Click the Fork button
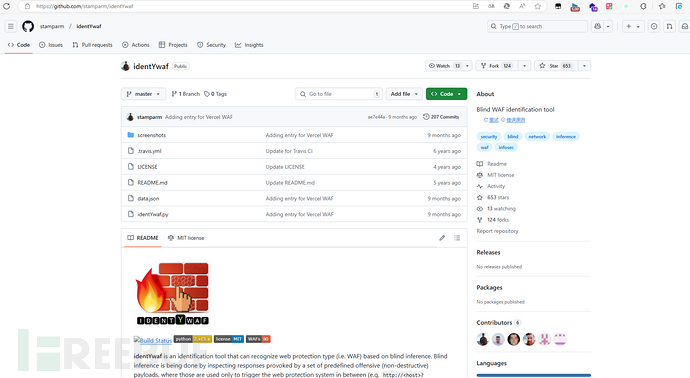The width and height of the screenshot is (690, 378). (496, 66)
